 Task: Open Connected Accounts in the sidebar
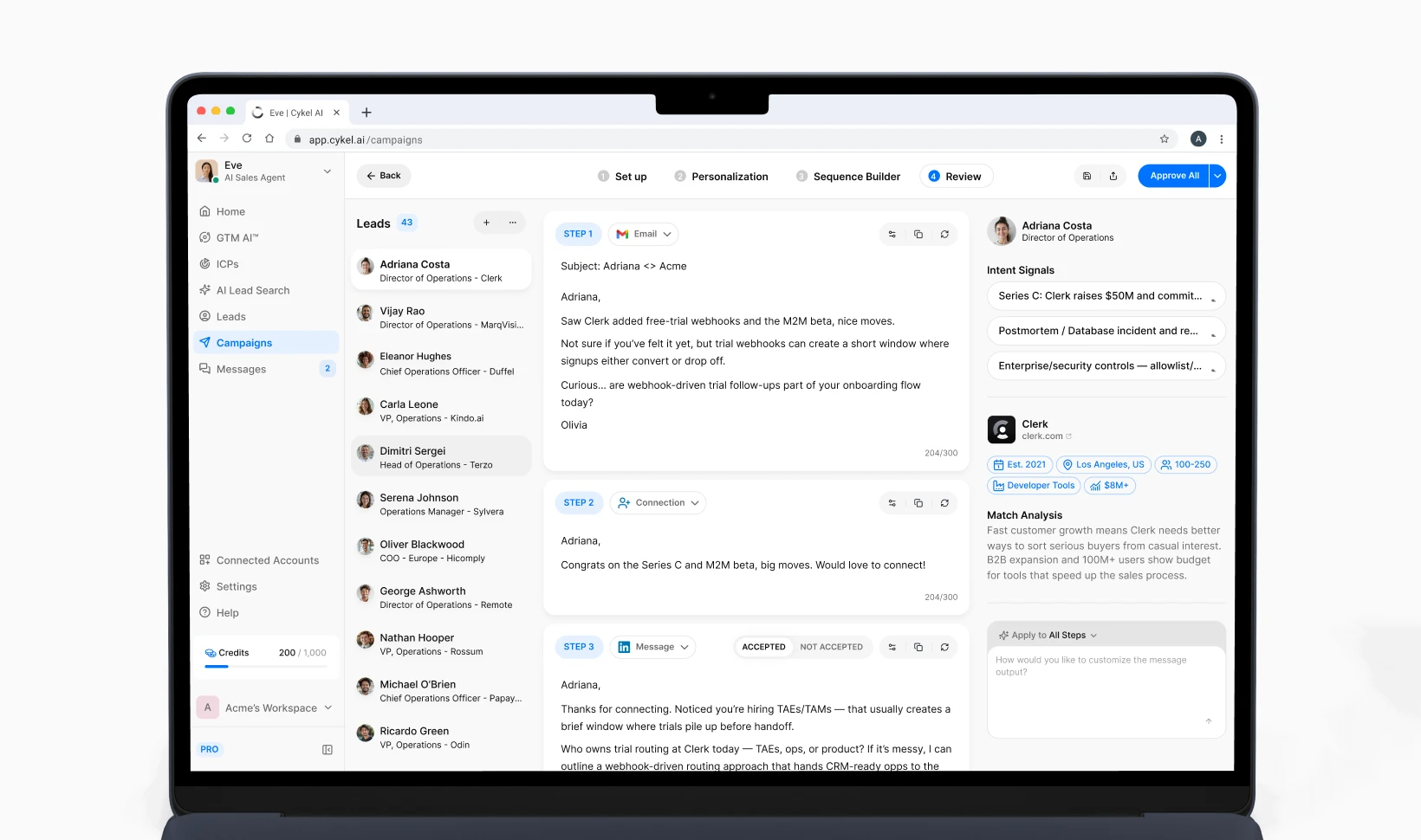(266, 560)
